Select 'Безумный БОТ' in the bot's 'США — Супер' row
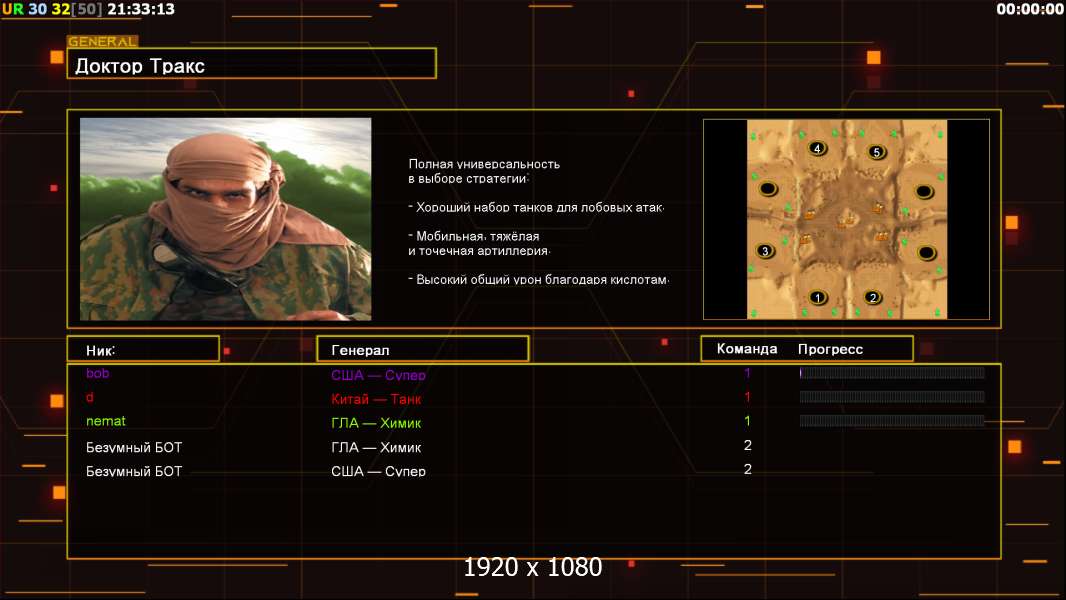The image size is (1066, 600). [x=134, y=471]
